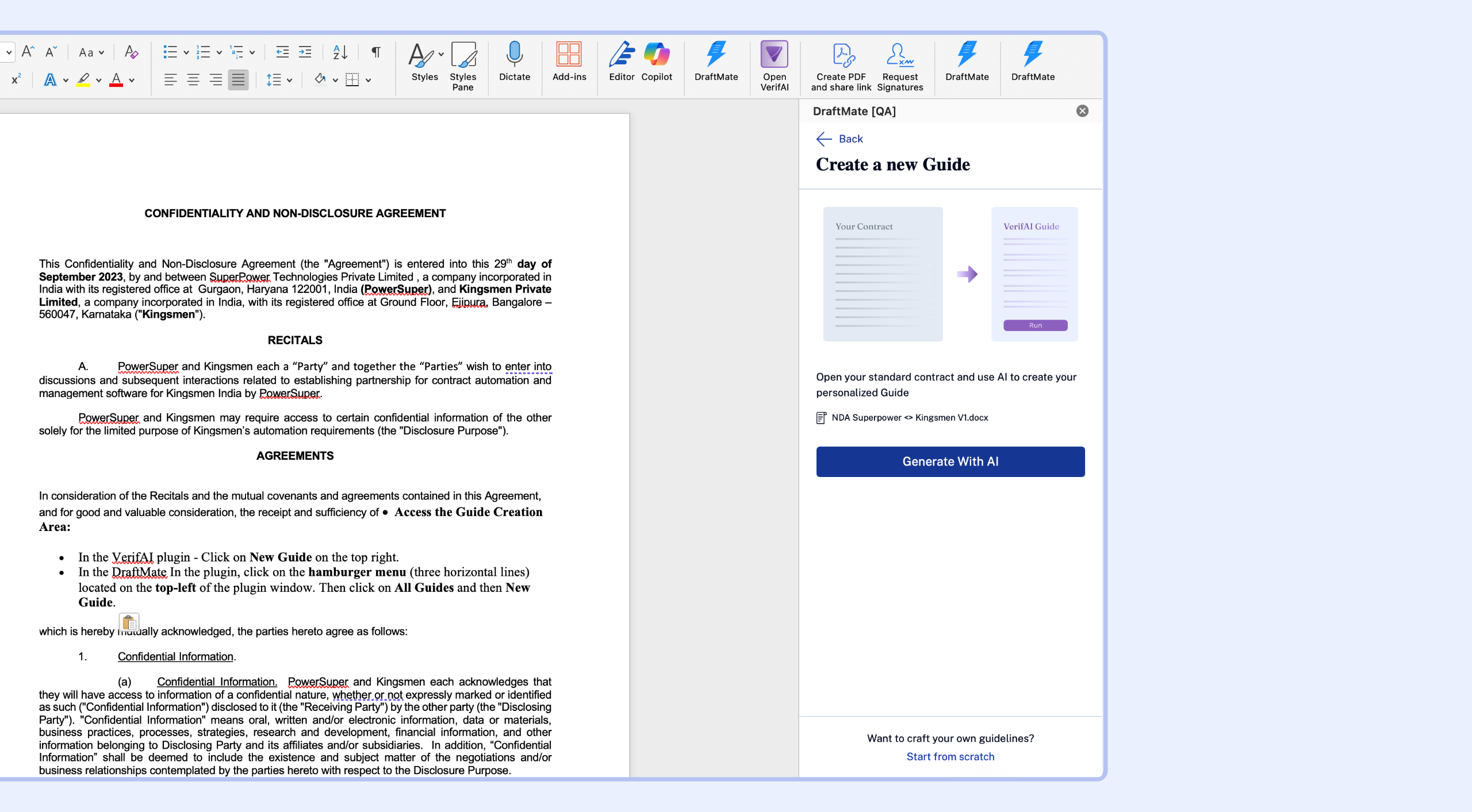Go Back in the DraftMate panel

[x=839, y=138]
